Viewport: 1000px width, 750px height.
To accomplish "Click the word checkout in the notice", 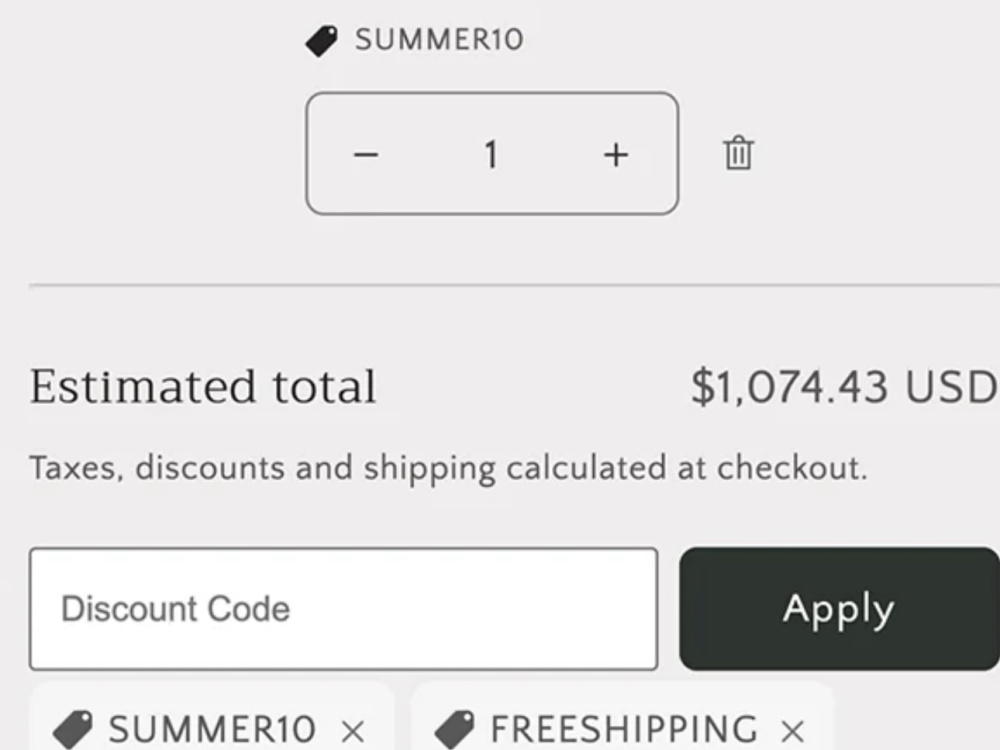I will tap(792, 467).
